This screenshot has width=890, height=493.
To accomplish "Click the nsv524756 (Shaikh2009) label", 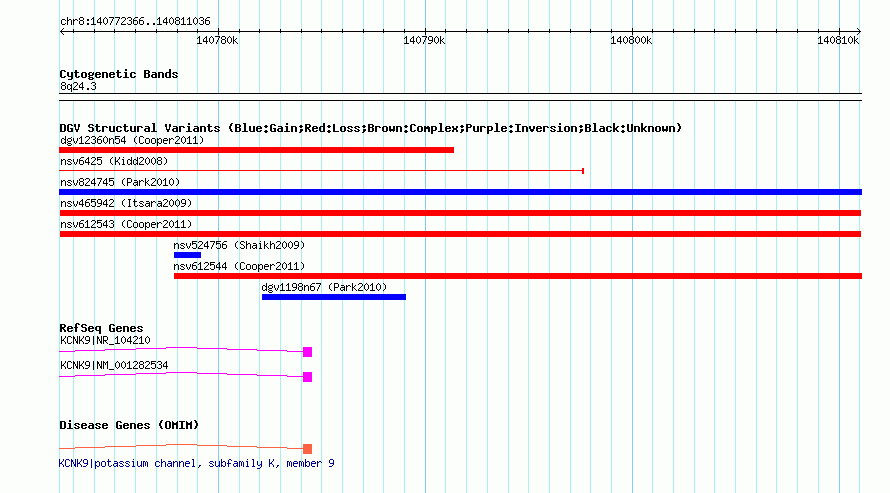I will (239, 245).
